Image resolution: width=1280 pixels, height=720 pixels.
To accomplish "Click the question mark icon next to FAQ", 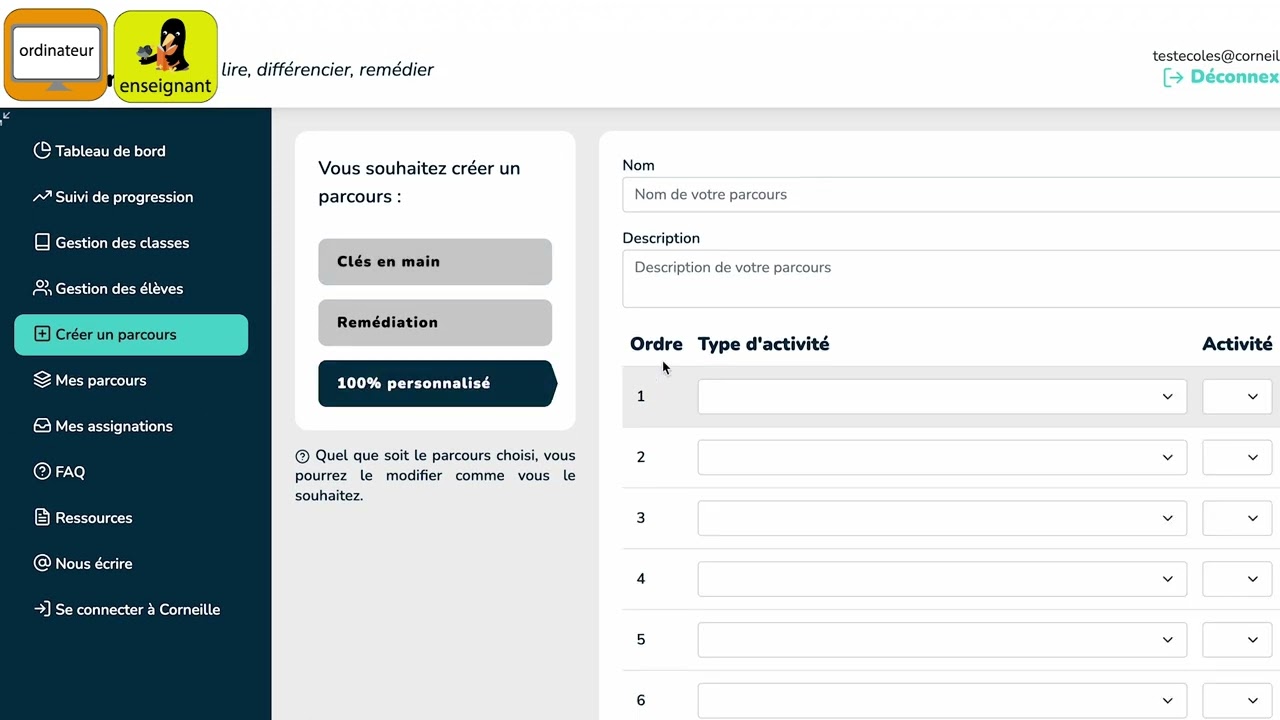I will [42, 472].
